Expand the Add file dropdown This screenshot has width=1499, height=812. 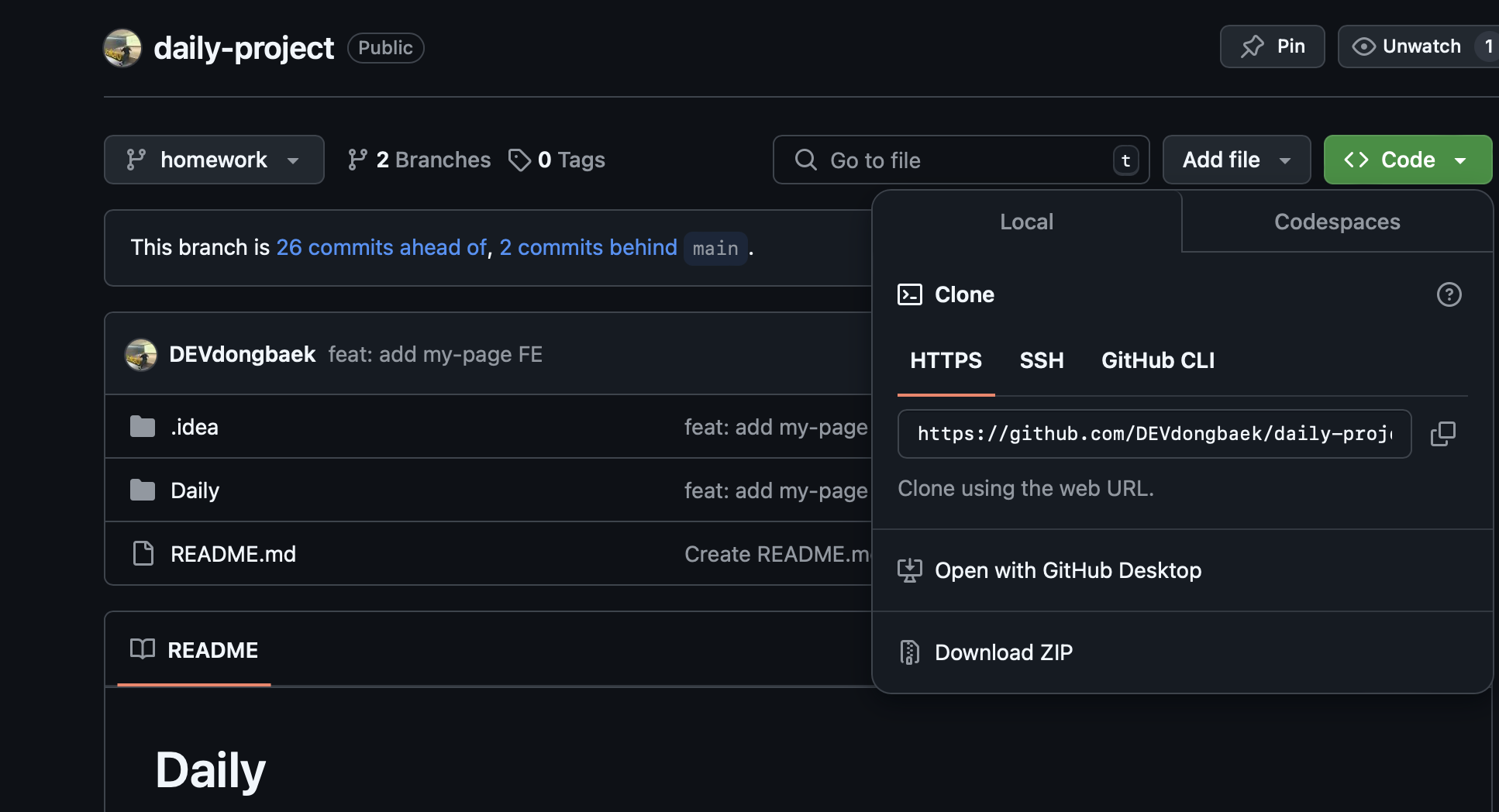point(1236,160)
